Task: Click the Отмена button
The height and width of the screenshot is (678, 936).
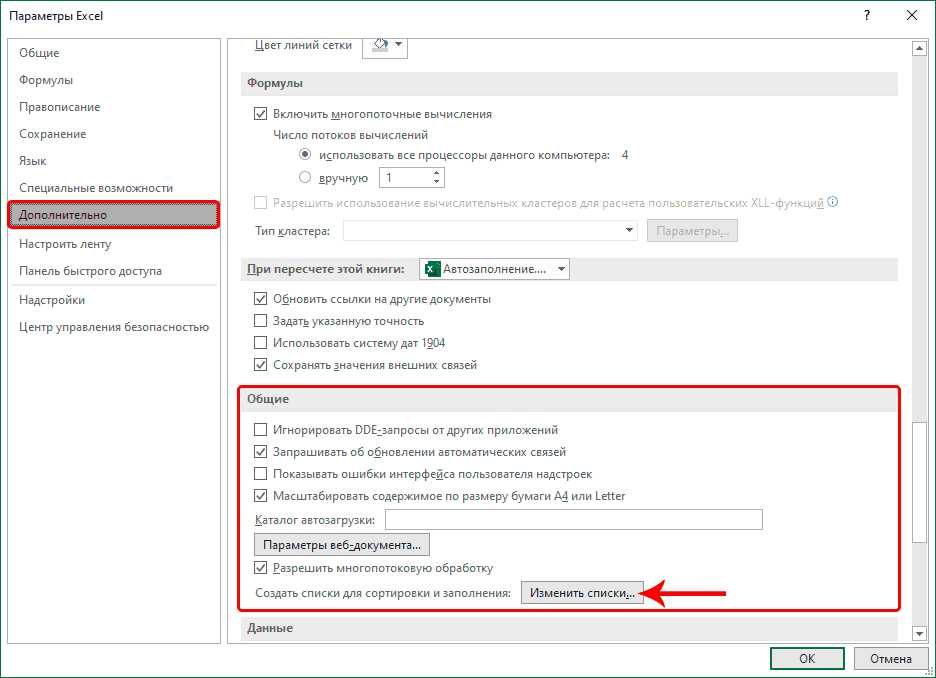Action: (x=891, y=659)
